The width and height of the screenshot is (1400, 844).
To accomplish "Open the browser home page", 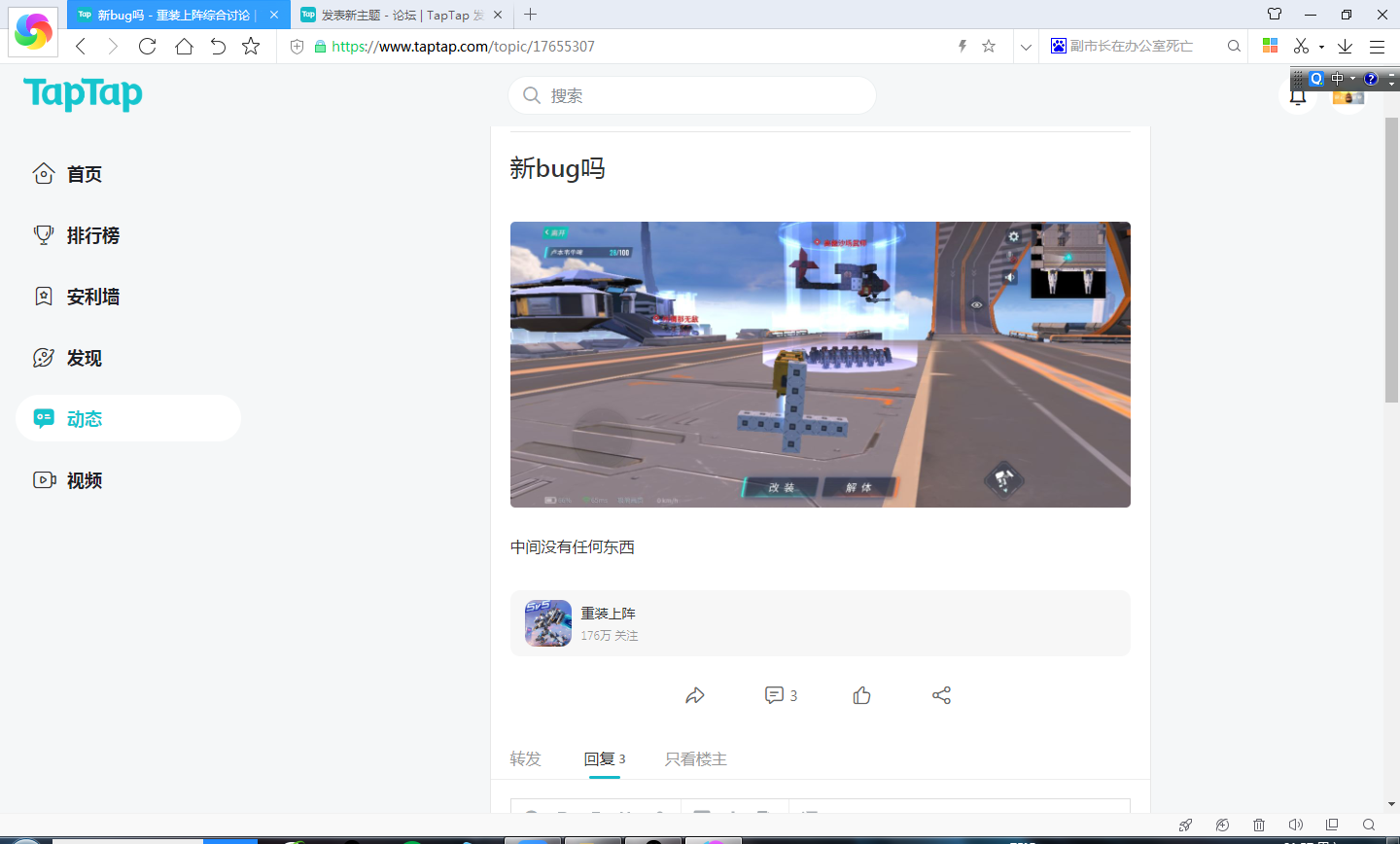I will [x=184, y=46].
